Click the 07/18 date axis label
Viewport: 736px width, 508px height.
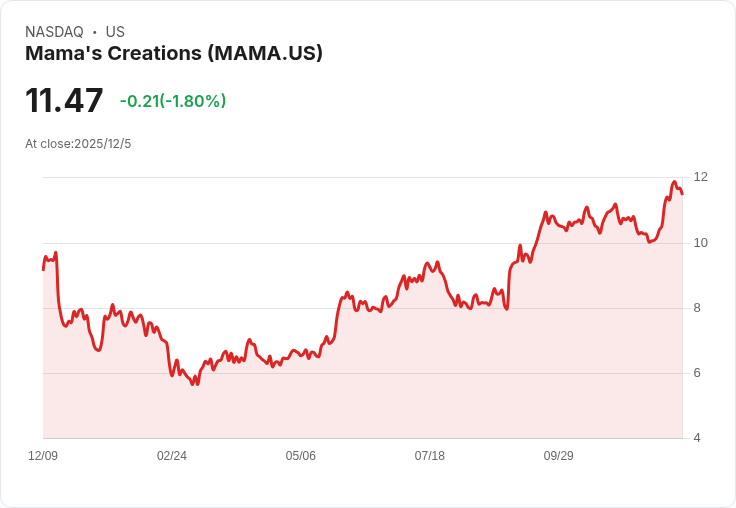(430, 456)
